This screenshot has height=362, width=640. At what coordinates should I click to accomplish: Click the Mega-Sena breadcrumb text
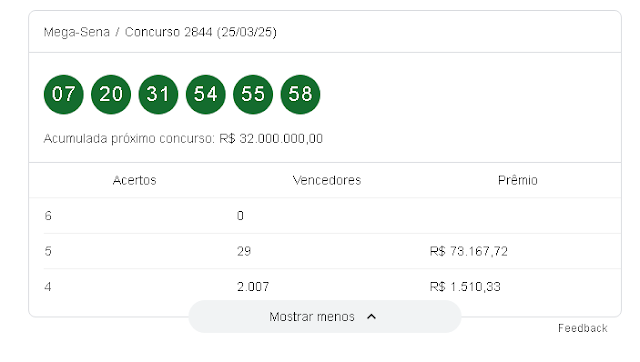pyautogui.click(x=77, y=32)
